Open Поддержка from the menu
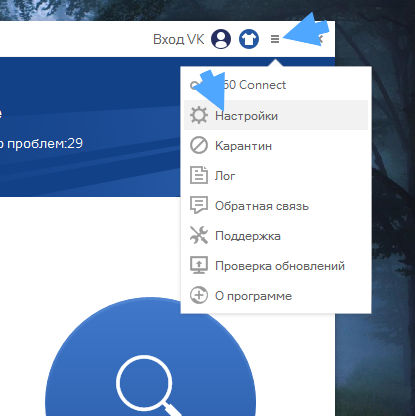415x416 pixels. coord(276,236)
